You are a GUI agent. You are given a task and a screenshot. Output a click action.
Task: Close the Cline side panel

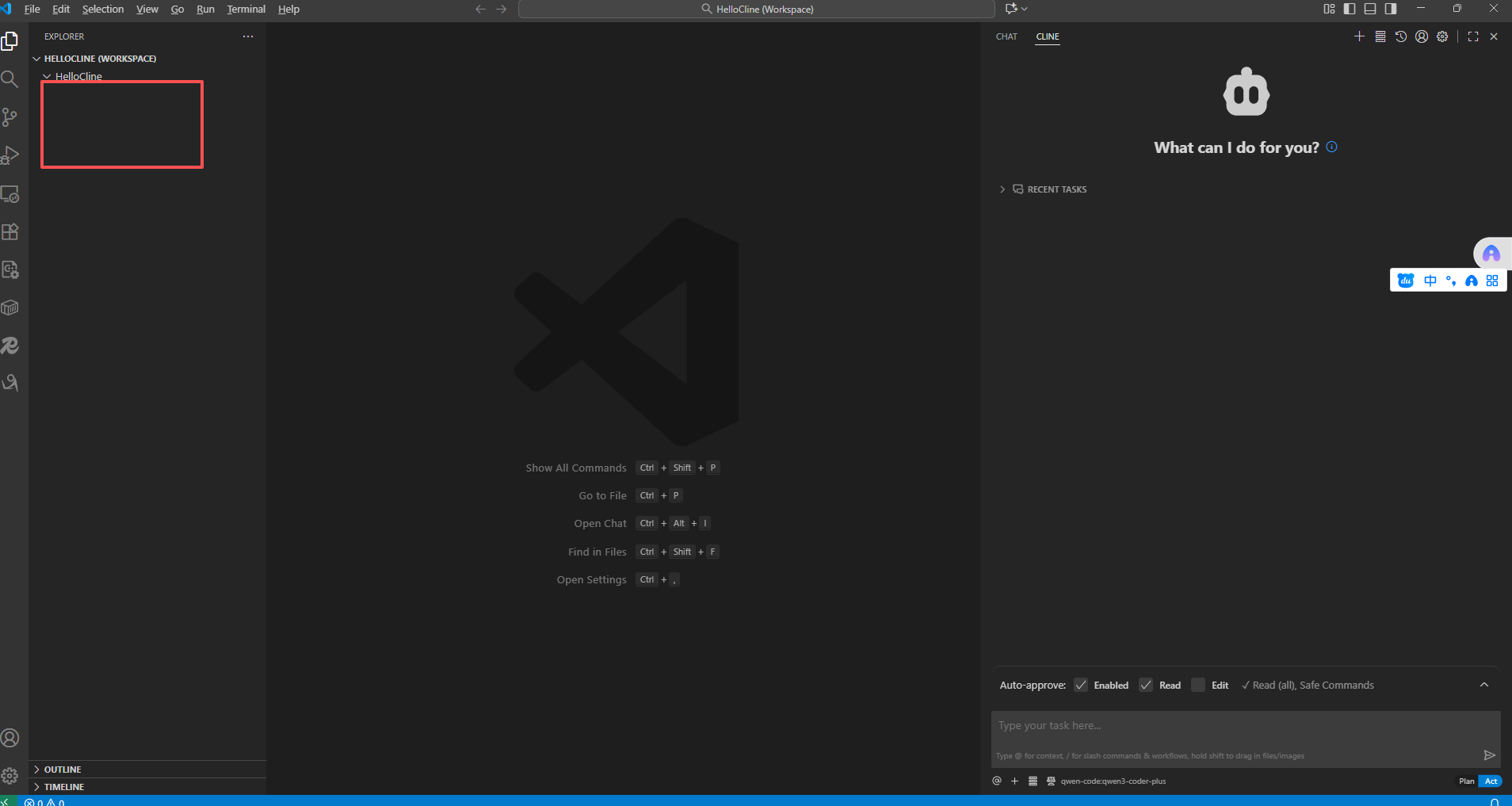coord(1494,36)
